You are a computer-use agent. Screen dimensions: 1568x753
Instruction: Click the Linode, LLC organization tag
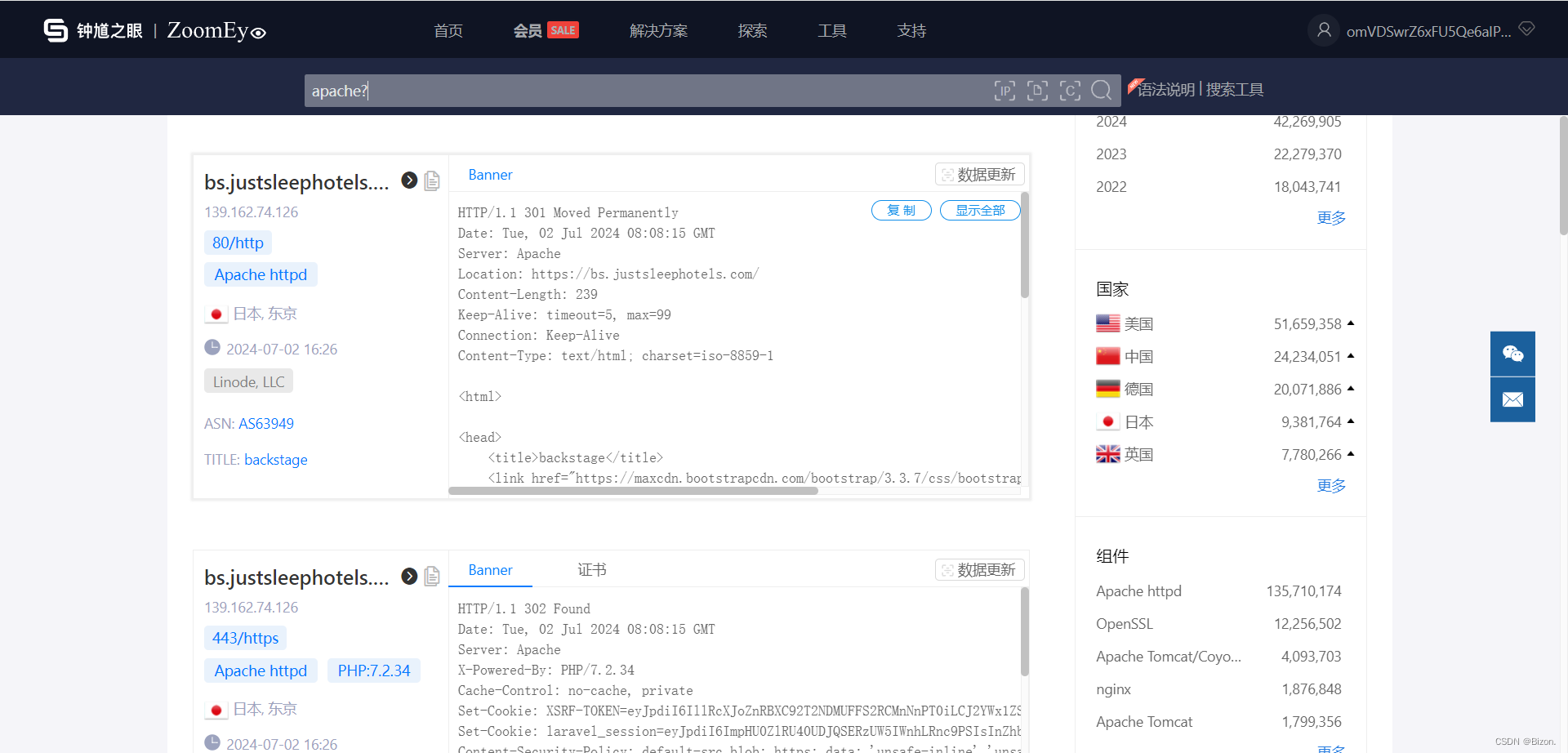click(248, 381)
